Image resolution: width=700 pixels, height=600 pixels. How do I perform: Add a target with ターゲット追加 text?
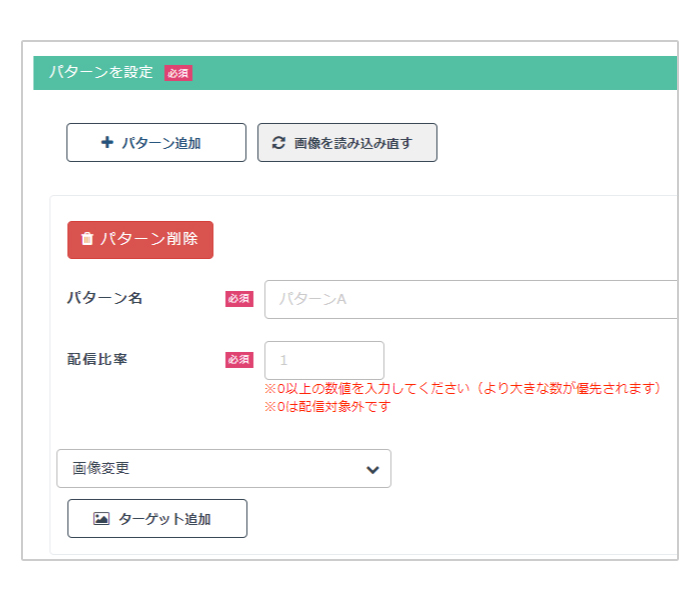point(165,519)
